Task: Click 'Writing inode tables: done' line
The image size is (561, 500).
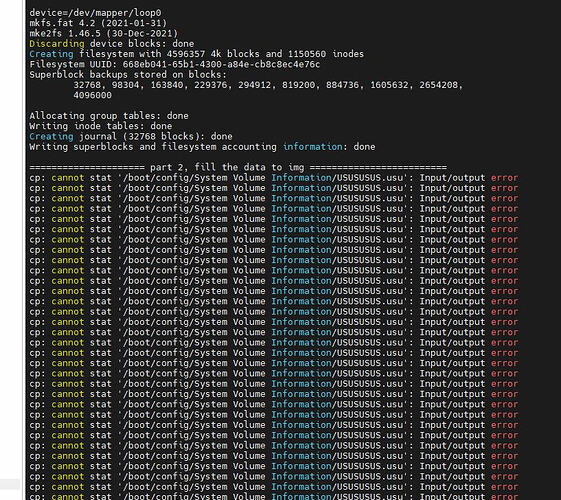Action: (101, 126)
